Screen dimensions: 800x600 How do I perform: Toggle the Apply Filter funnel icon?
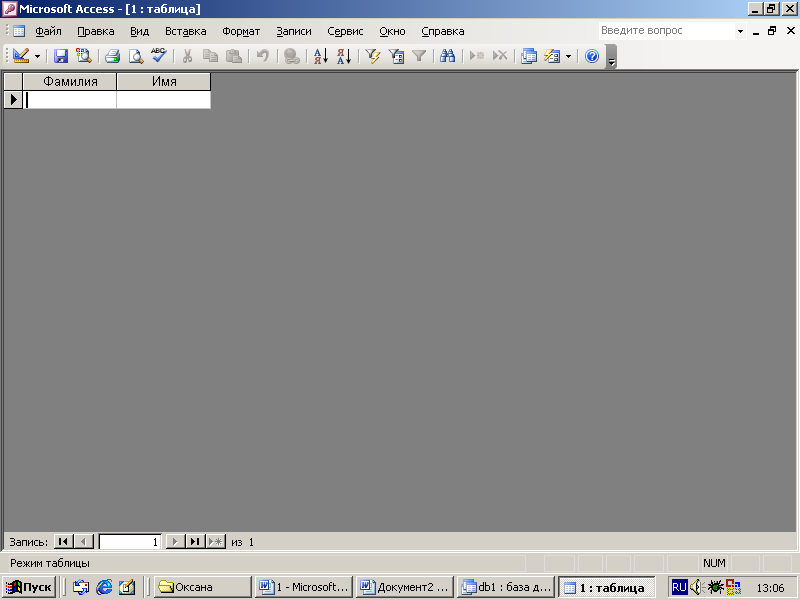pos(419,56)
